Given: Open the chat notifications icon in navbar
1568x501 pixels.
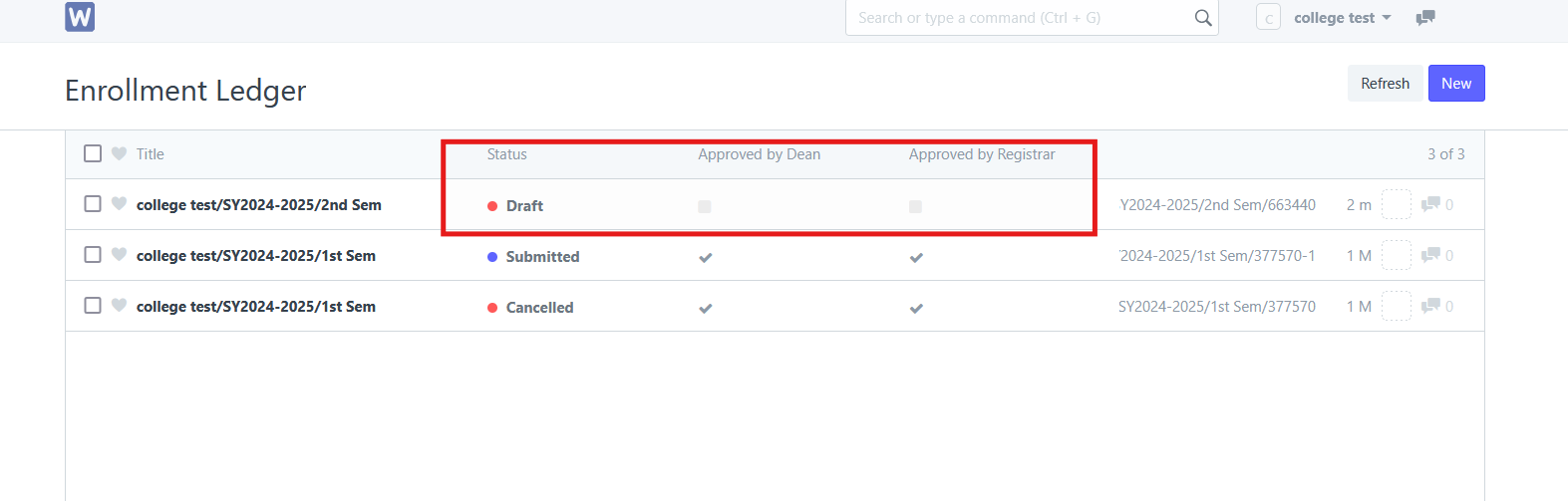Looking at the screenshot, I should coord(1425,18).
